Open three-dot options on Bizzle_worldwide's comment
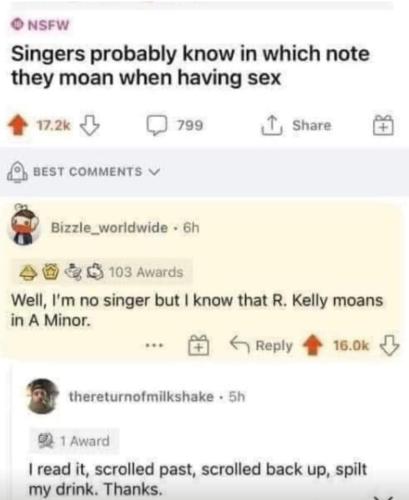 pyautogui.click(x=154, y=346)
